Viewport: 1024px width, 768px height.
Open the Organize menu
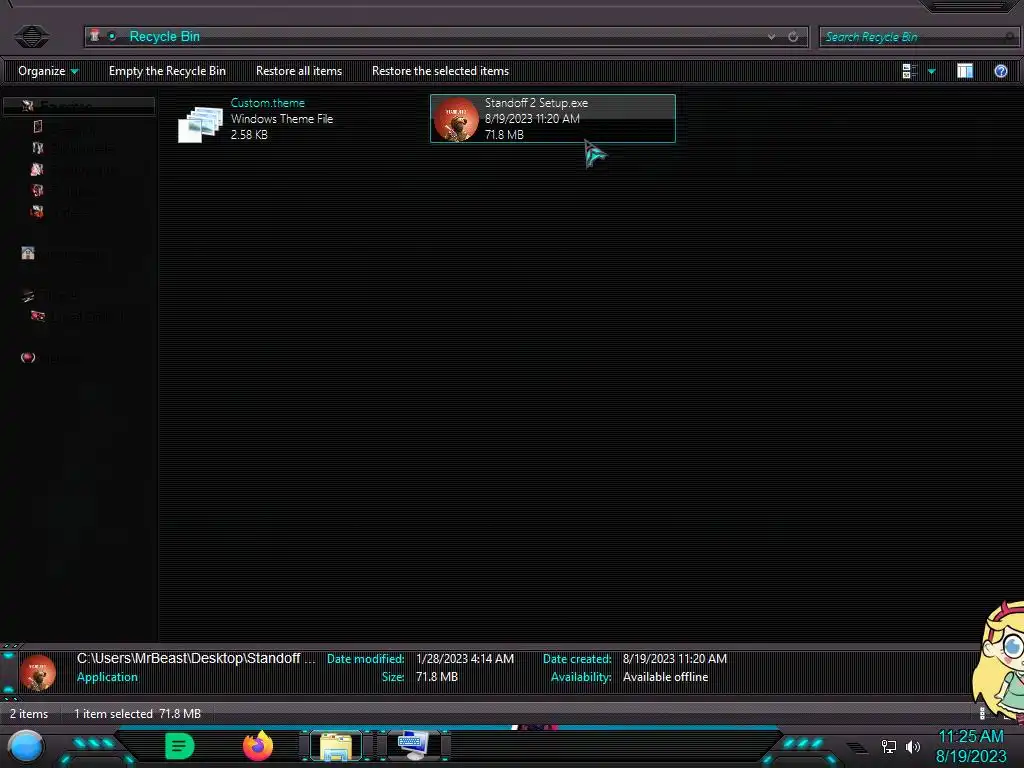pos(48,71)
